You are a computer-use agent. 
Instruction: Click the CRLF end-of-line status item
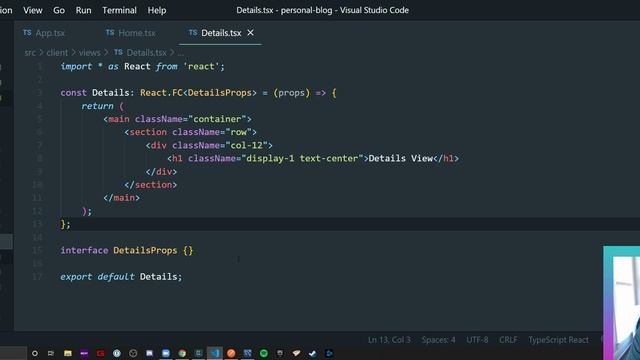(508, 340)
